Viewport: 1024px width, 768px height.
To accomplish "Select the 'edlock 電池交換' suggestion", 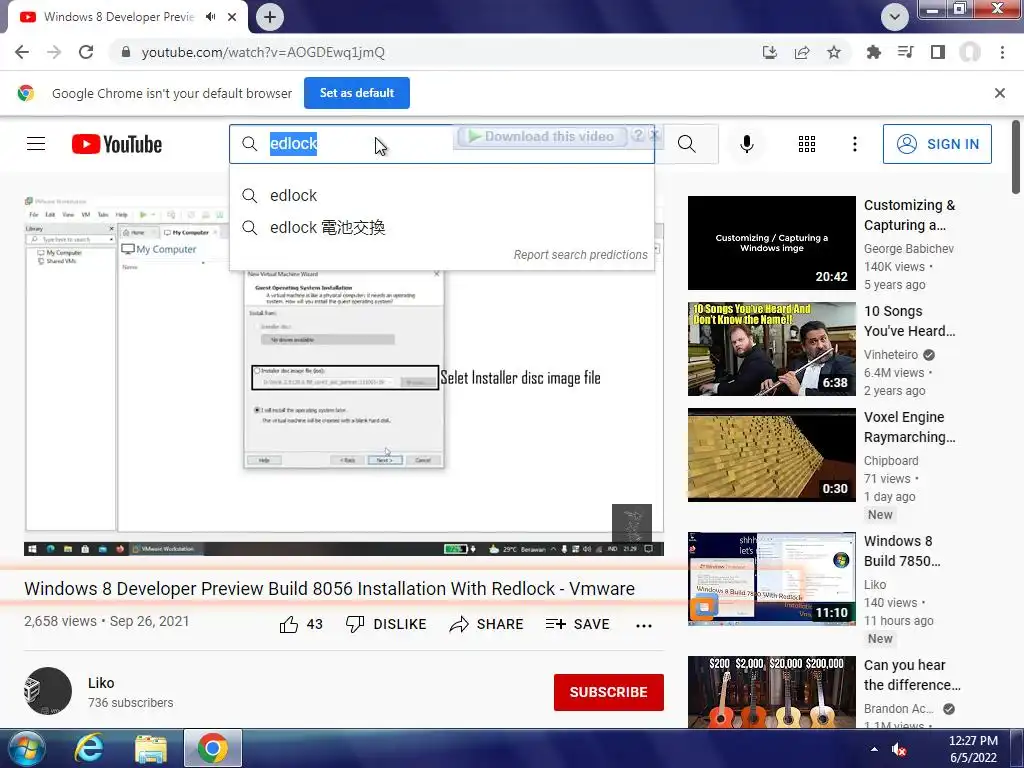I will (x=441, y=227).
